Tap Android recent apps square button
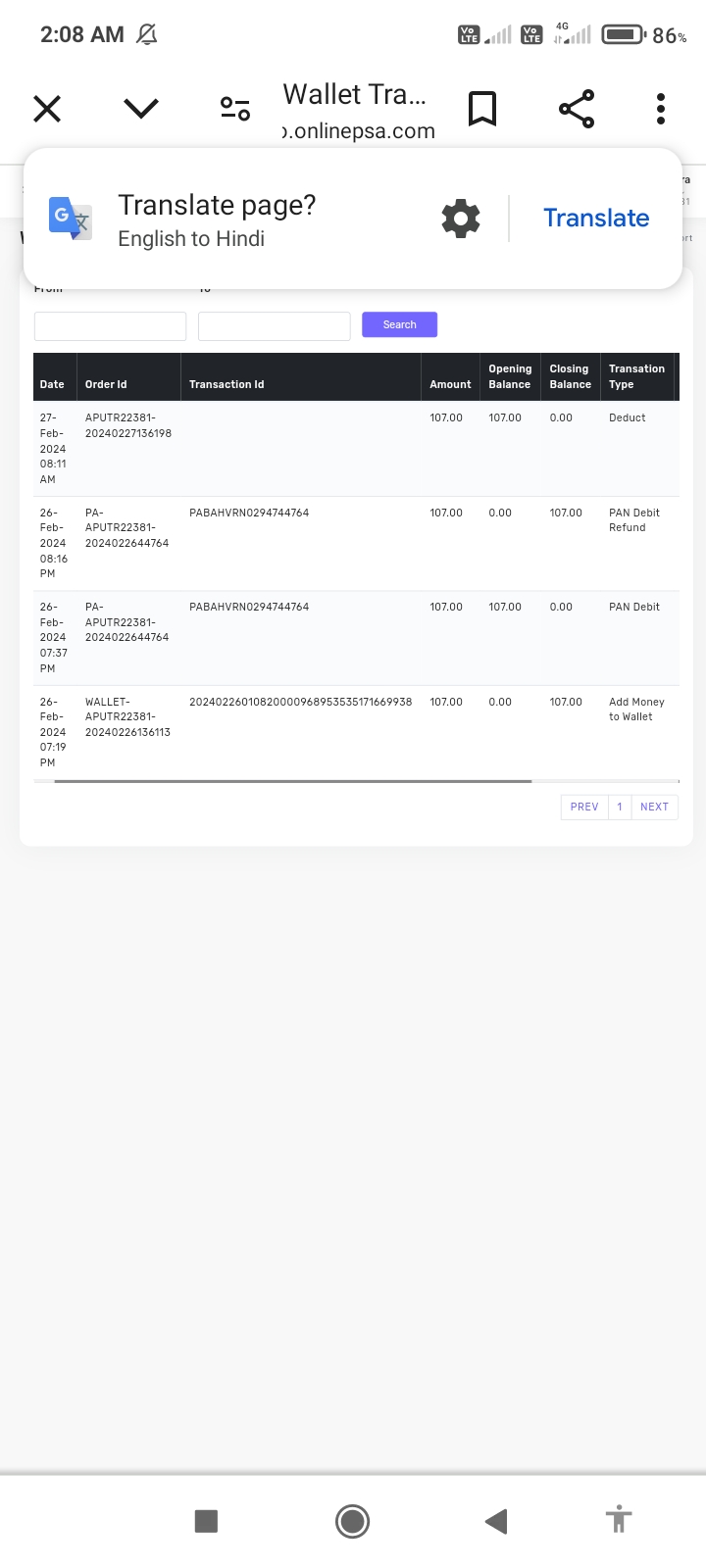This screenshot has width=706, height=1568. point(206,1520)
